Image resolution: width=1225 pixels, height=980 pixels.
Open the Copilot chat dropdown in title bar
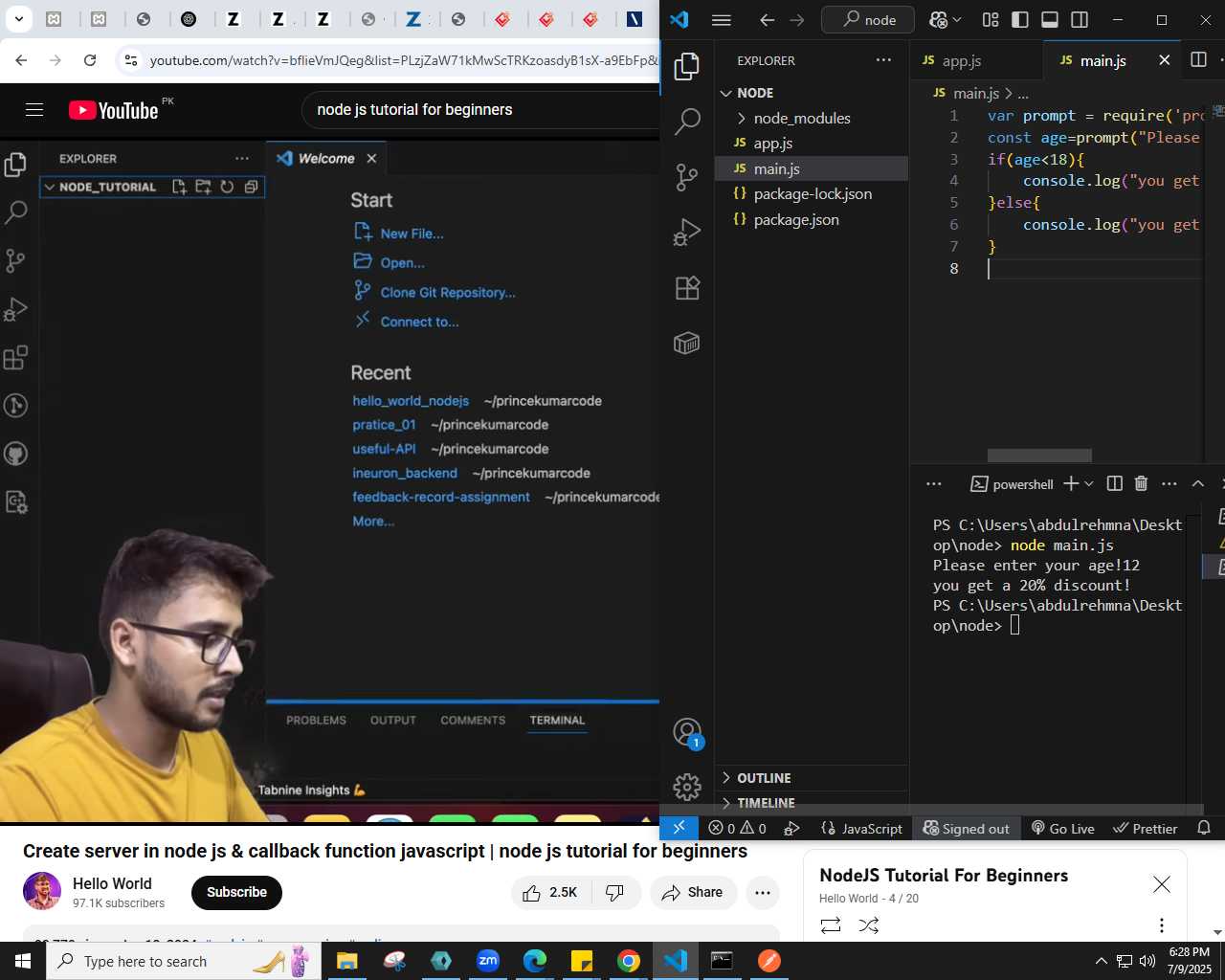[957, 20]
